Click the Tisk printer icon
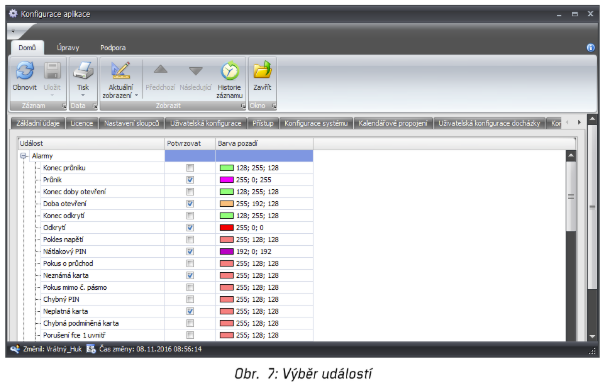 coord(83,71)
